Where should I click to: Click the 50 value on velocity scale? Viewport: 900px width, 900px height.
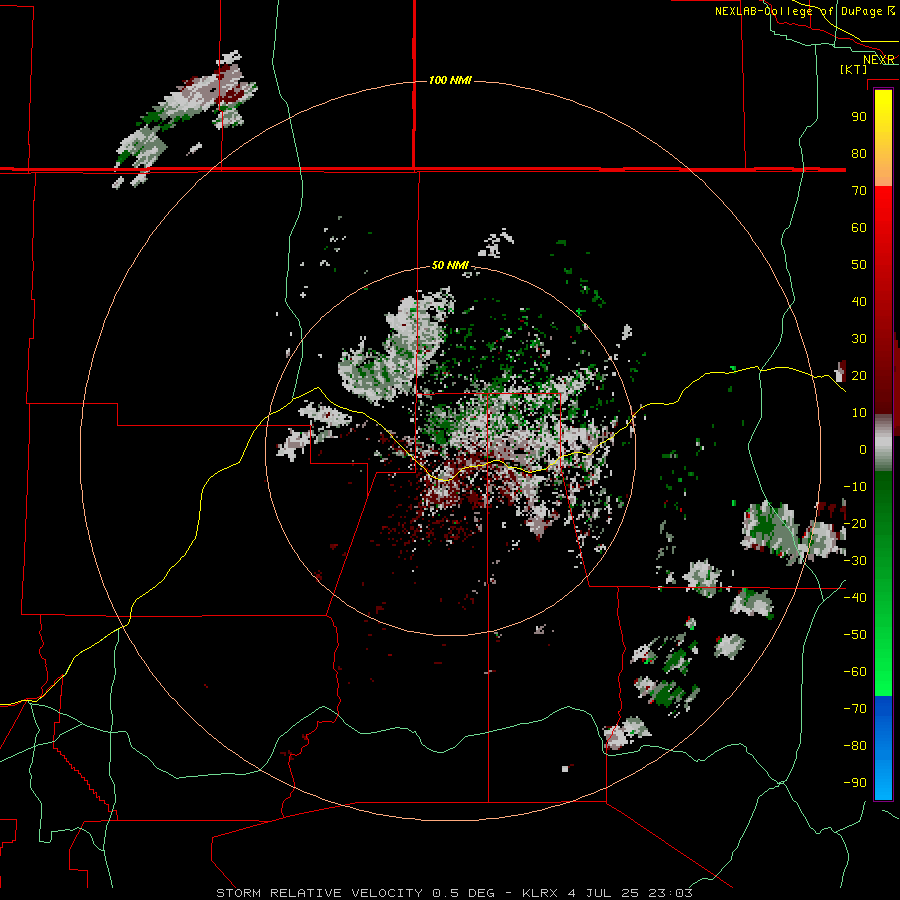click(x=859, y=265)
